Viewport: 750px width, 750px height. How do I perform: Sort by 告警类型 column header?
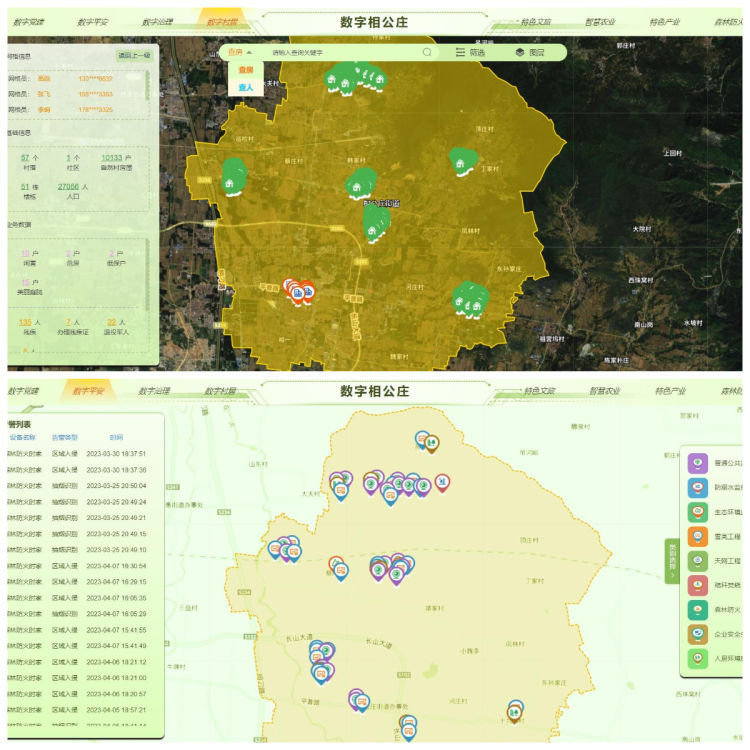pyautogui.click(x=65, y=437)
